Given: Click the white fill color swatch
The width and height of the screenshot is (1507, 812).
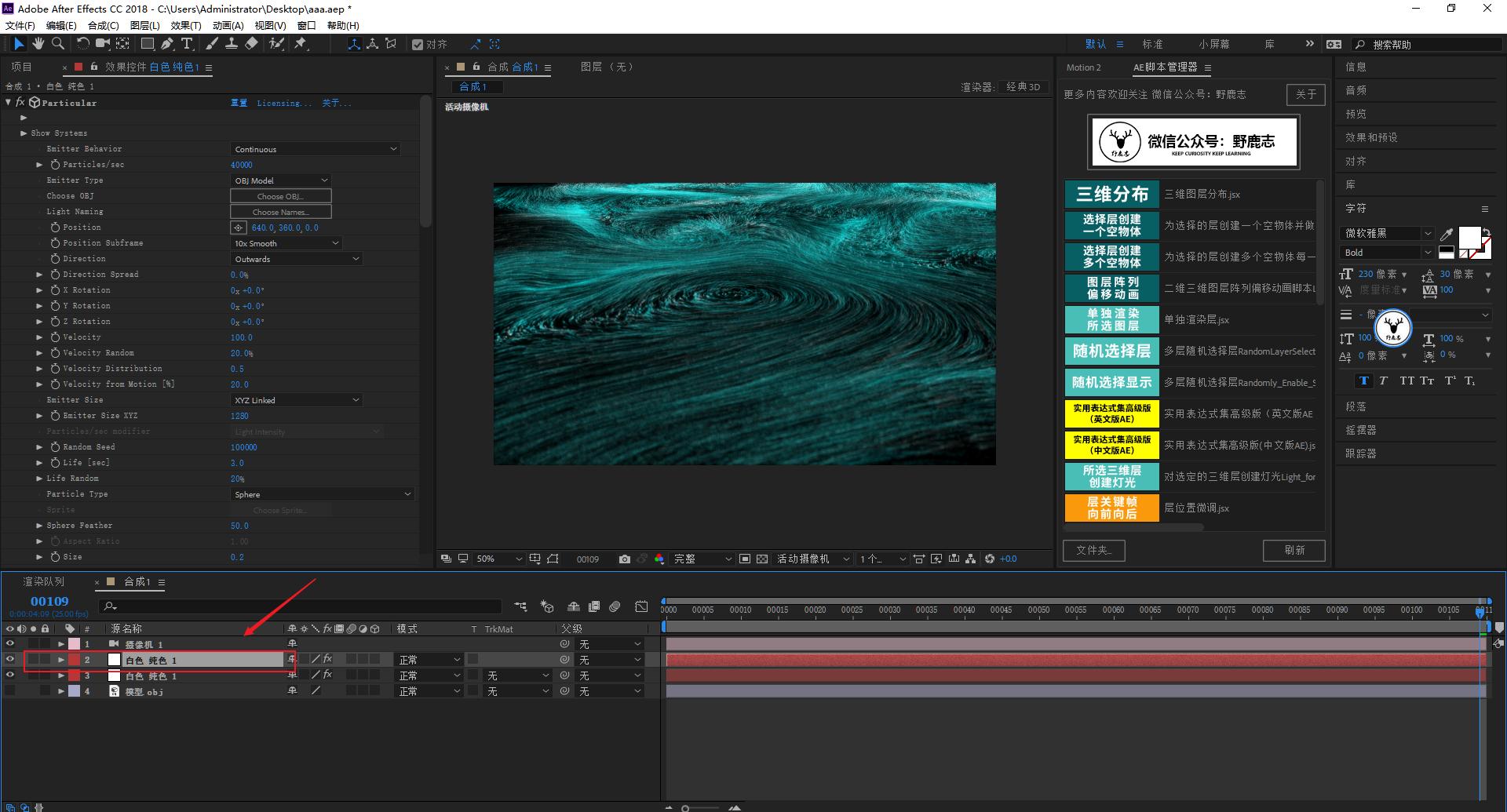Looking at the screenshot, I should (1469, 237).
